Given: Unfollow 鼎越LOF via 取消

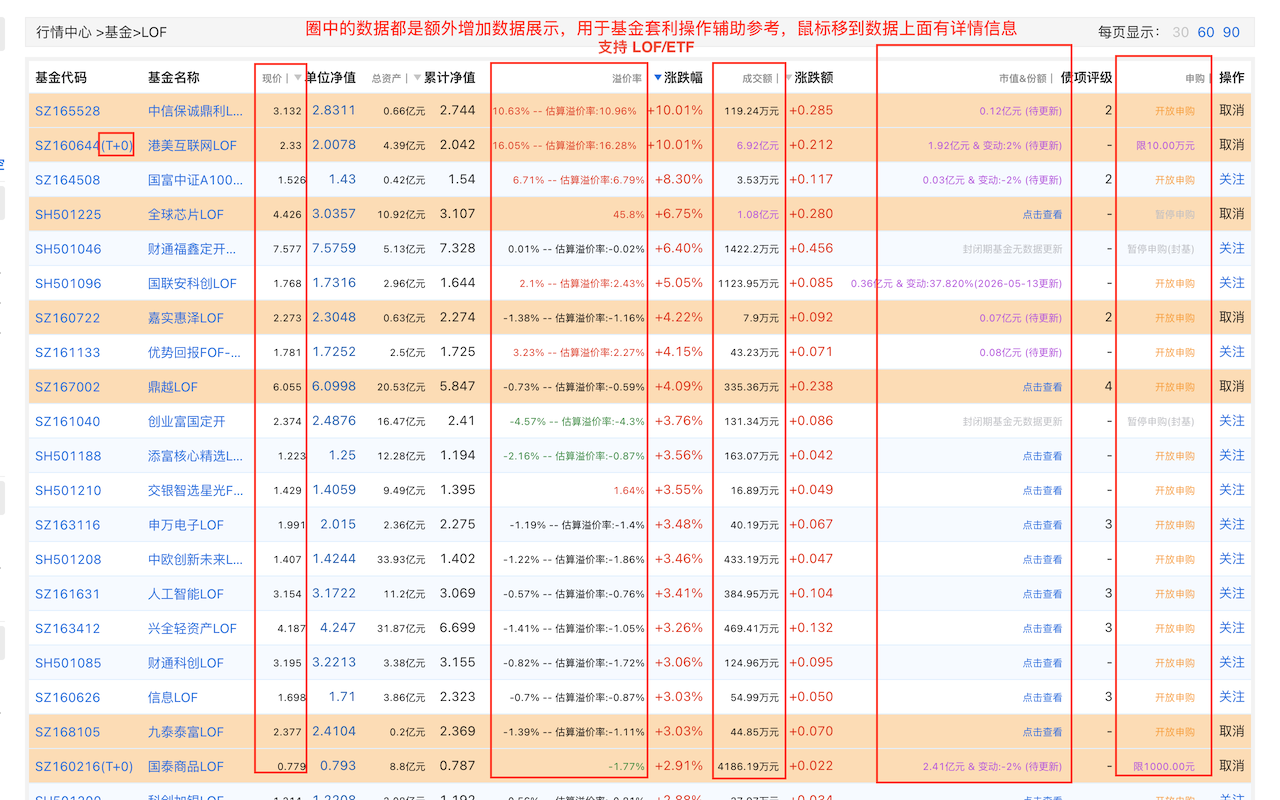Looking at the screenshot, I should point(1232,386).
